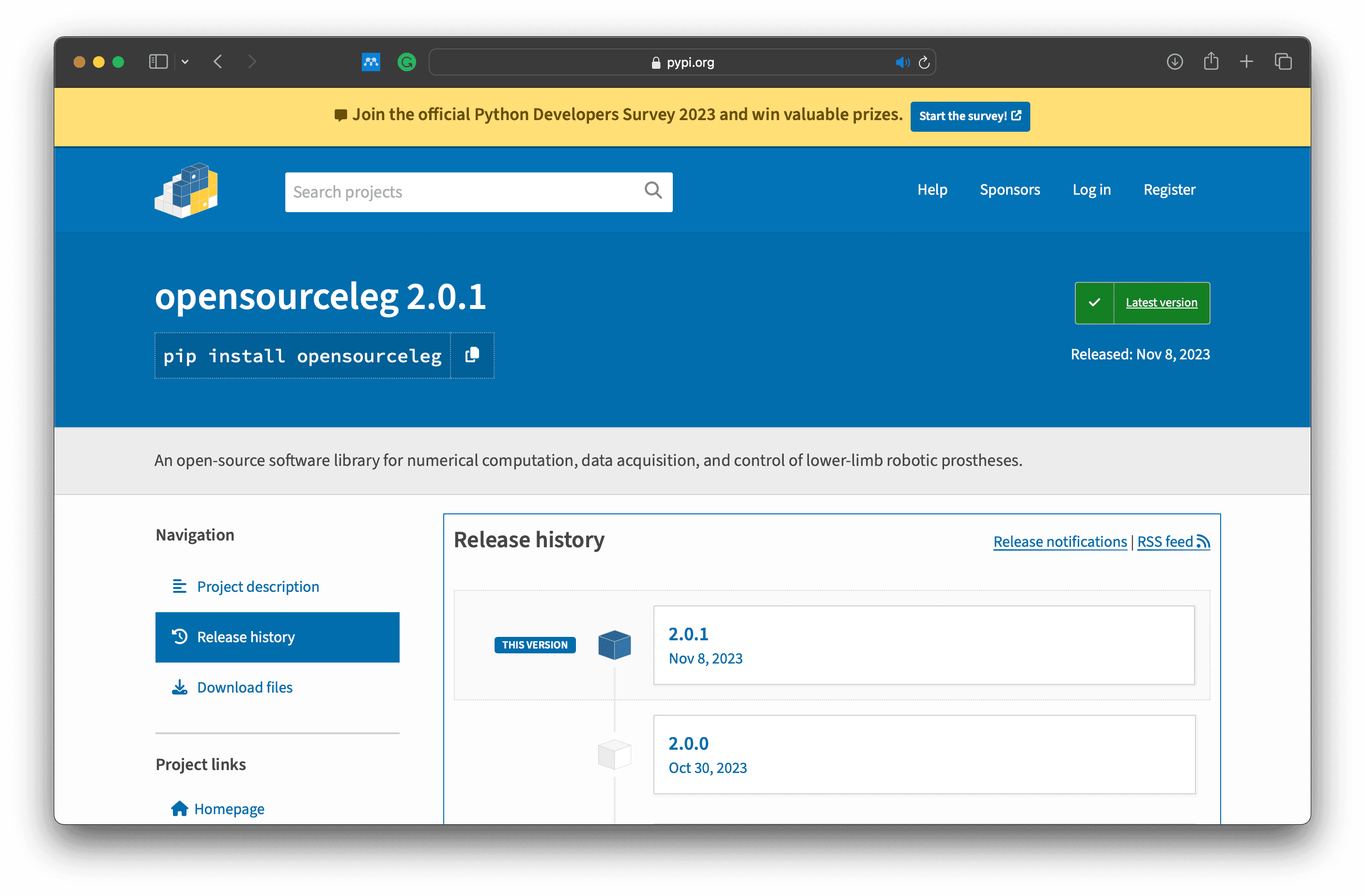This screenshot has height=896, width=1365.
Task: Click Register
Action: click(x=1169, y=189)
